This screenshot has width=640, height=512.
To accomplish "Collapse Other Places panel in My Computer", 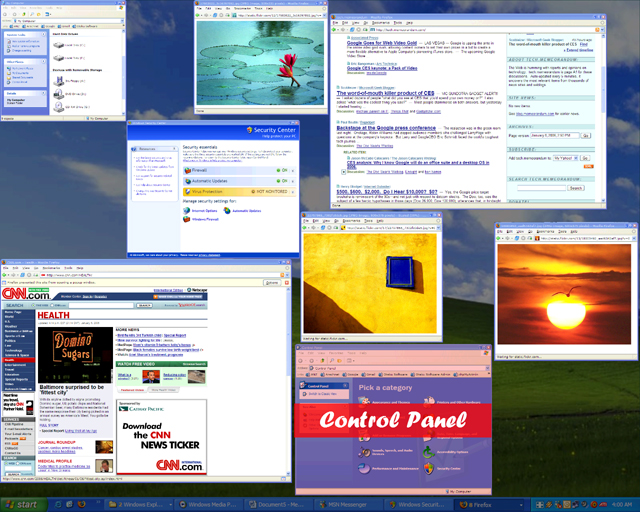I will pyautogui.click(x=43, y=62).
